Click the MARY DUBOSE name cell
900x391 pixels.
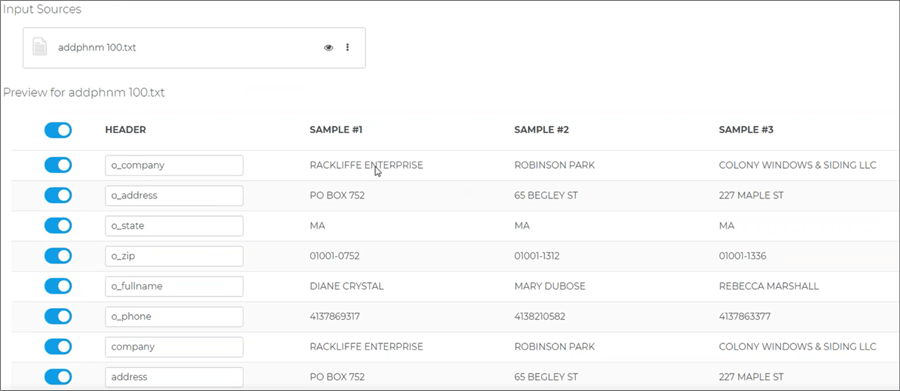click(x=550, y=286)
